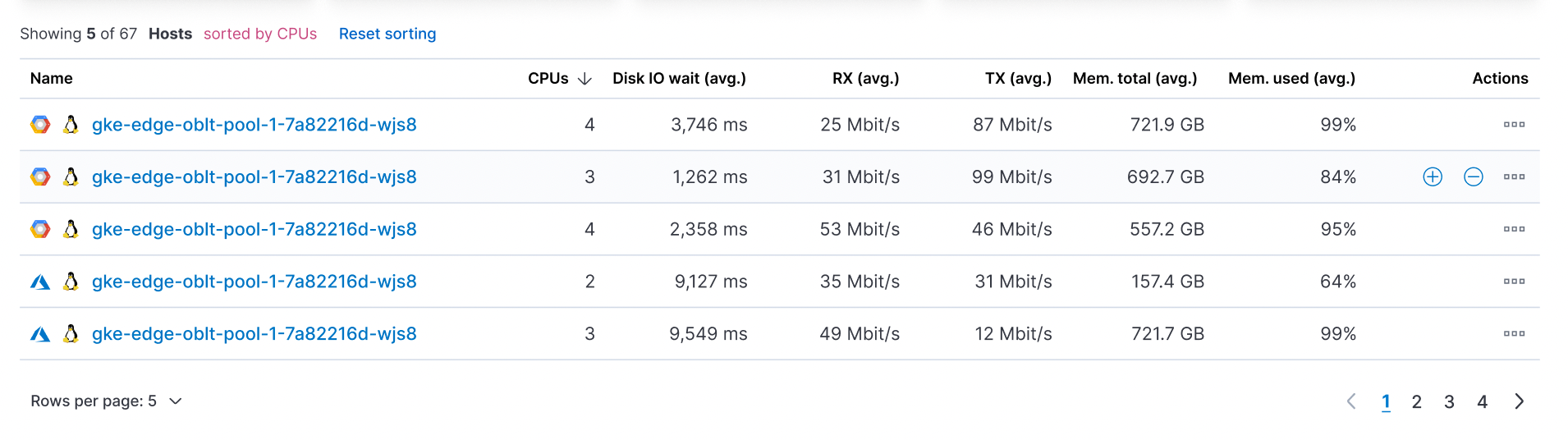Sort table by Mem. used (avg.) column
This screenshot has height=440, width=1568.
[x=1291, y=79]
